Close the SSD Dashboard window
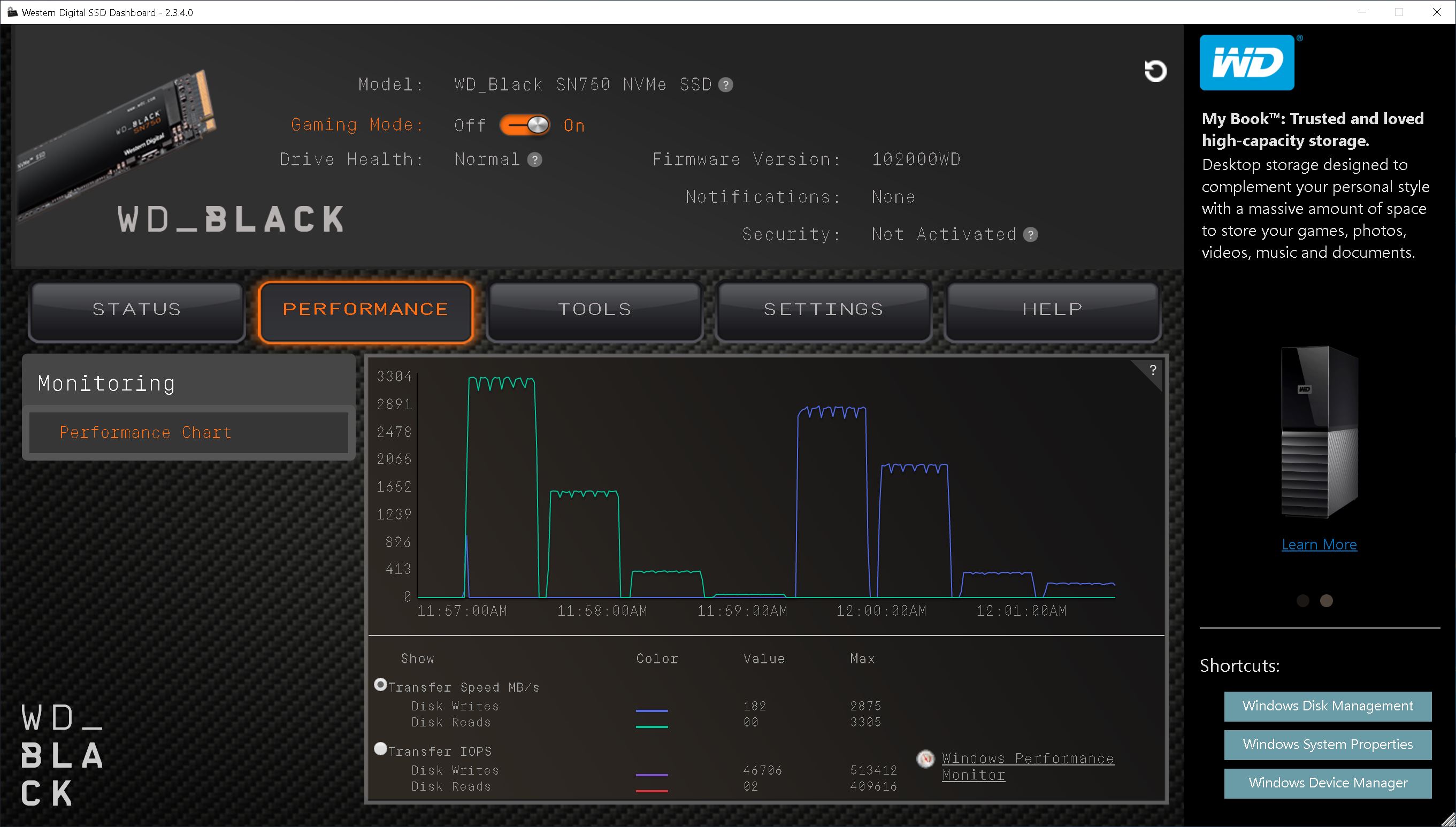Image resolution: width=1456 pixels, height=827 pixels. click(1437, 12)
